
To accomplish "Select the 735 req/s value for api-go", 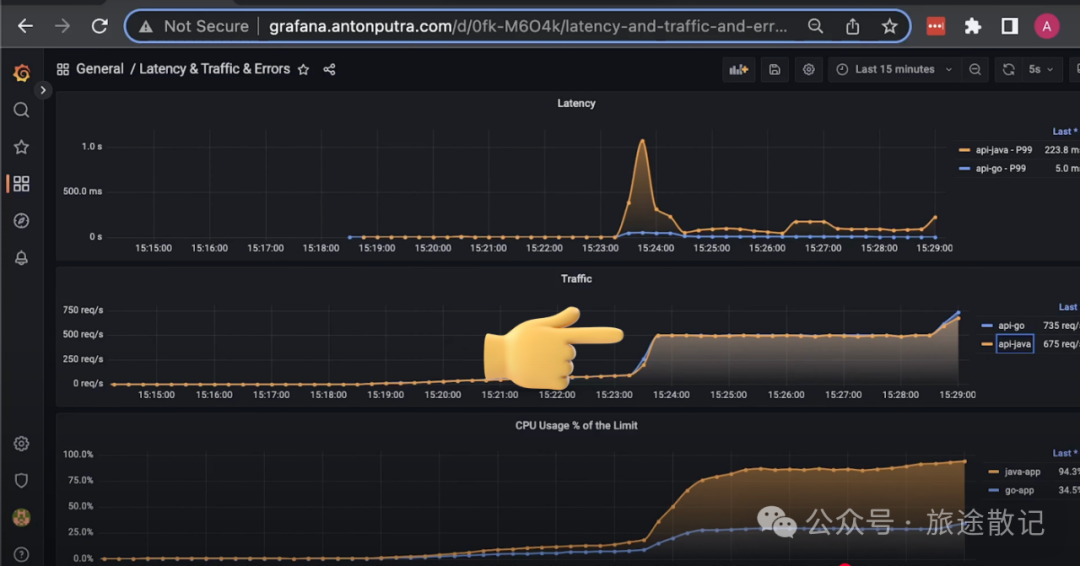I will [1061, 325].
